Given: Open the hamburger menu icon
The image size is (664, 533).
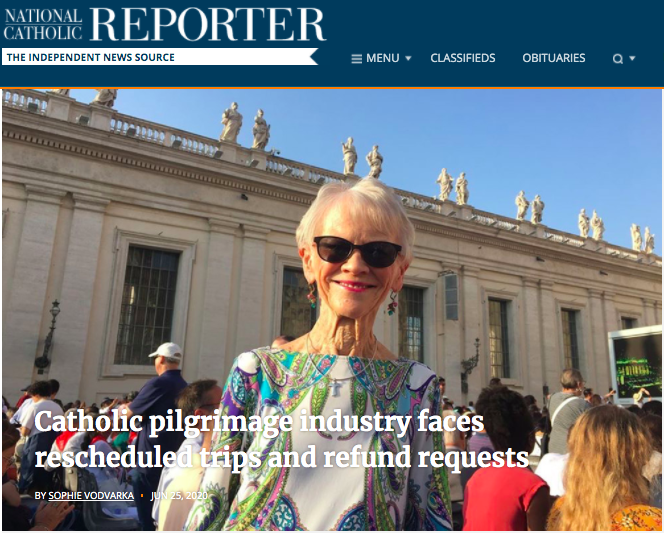Looking at the screenshot, I should coord(357,58).
